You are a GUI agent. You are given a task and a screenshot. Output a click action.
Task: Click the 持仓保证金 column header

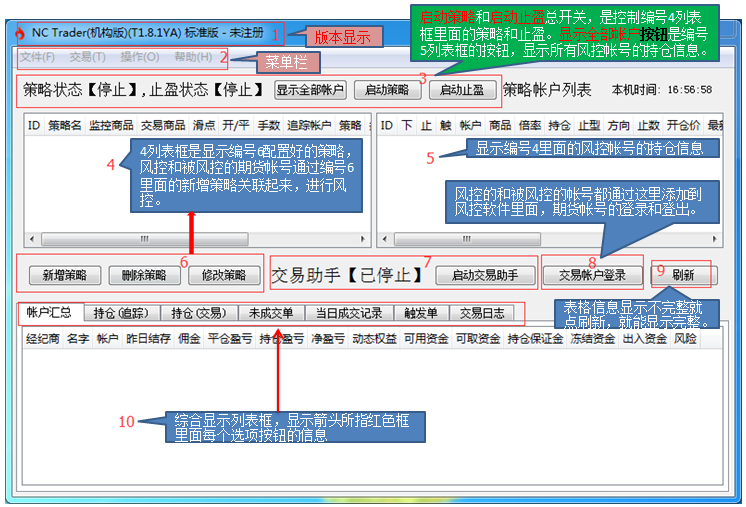pyautogui.click(x=536, y=339)
